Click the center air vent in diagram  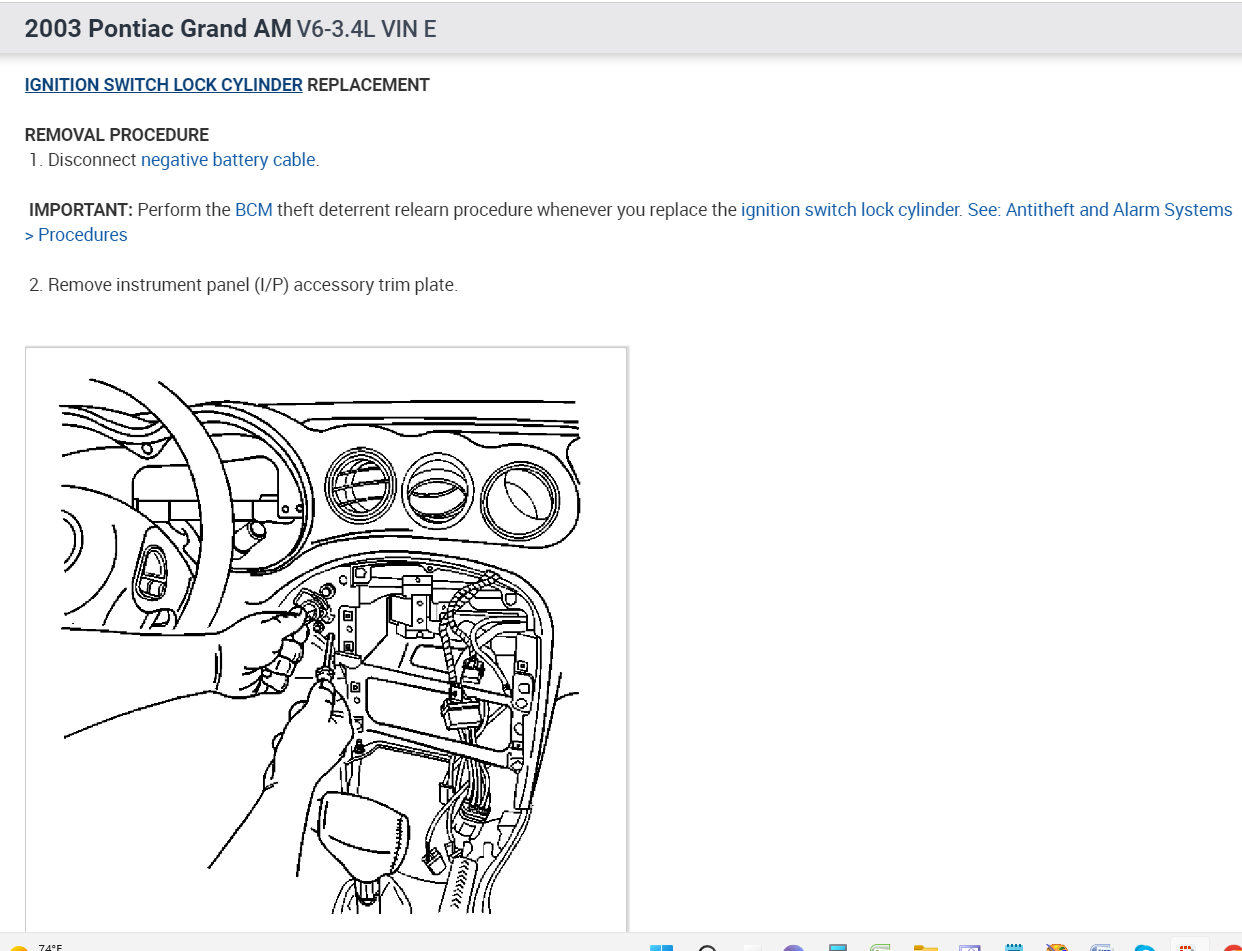pyautogui.click(x=435, y=492)
